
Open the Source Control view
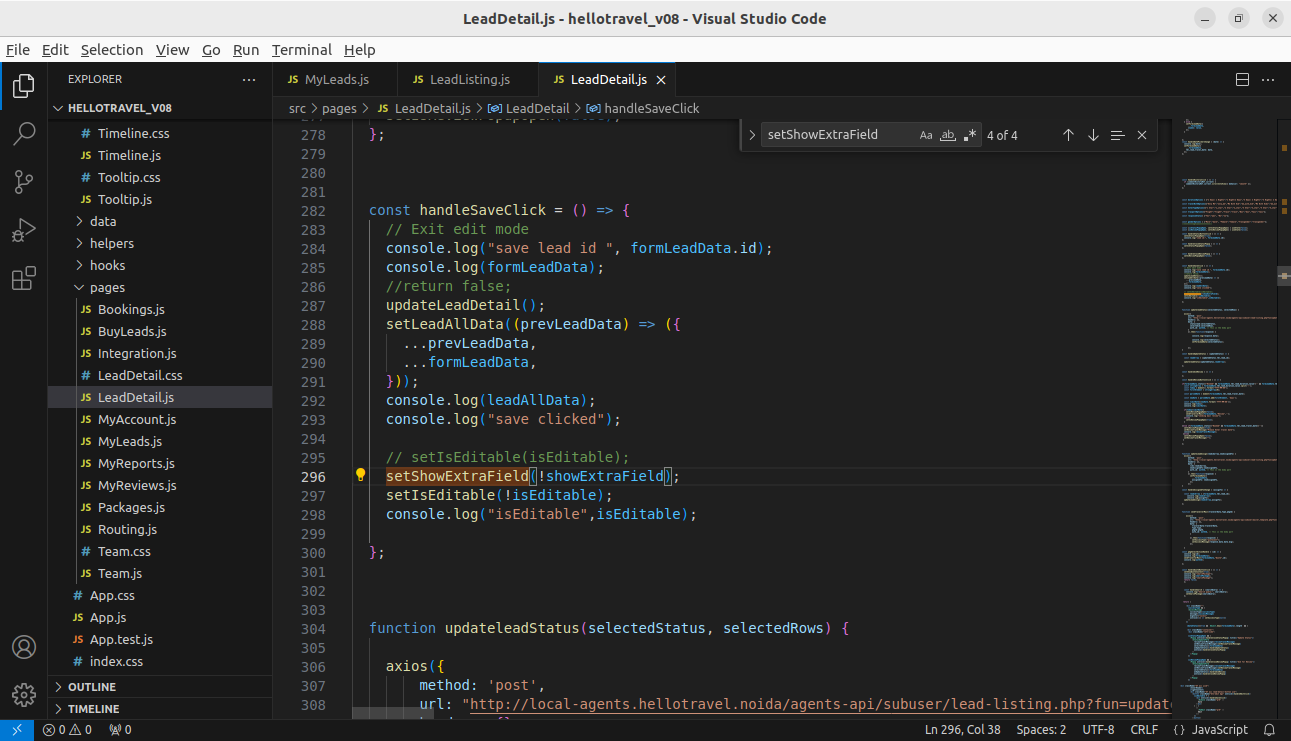coord(24,182)
